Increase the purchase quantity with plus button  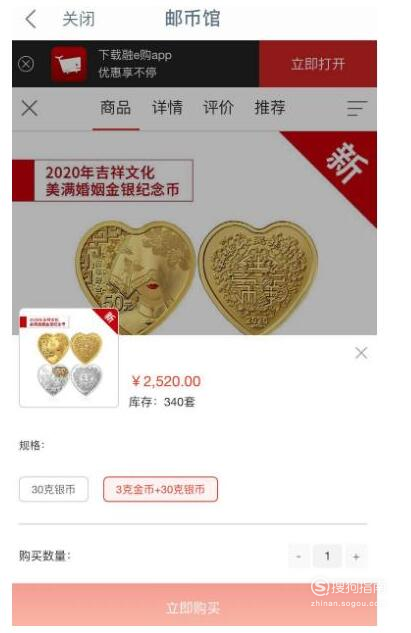[x=356, y=556]
